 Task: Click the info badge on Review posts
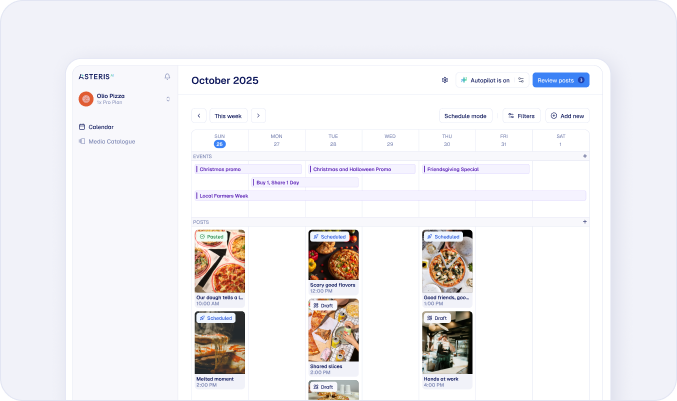[581, 80]
